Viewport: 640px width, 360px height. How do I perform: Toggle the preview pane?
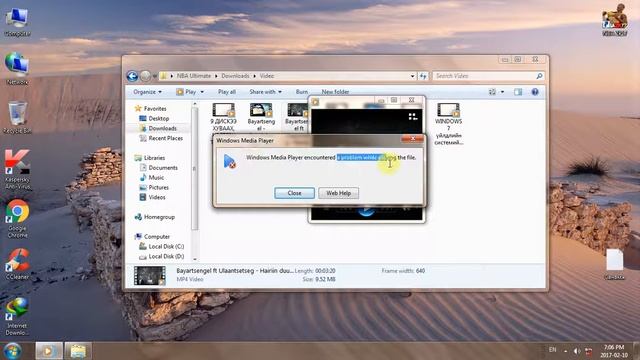tap(518, 92)
